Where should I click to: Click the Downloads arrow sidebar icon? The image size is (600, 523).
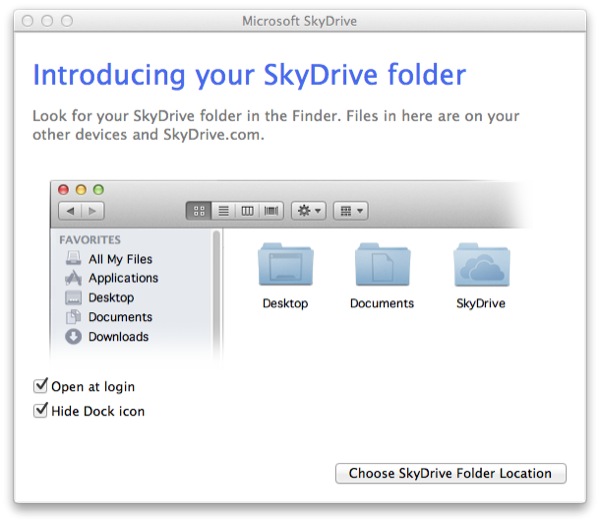pos(73,337)
